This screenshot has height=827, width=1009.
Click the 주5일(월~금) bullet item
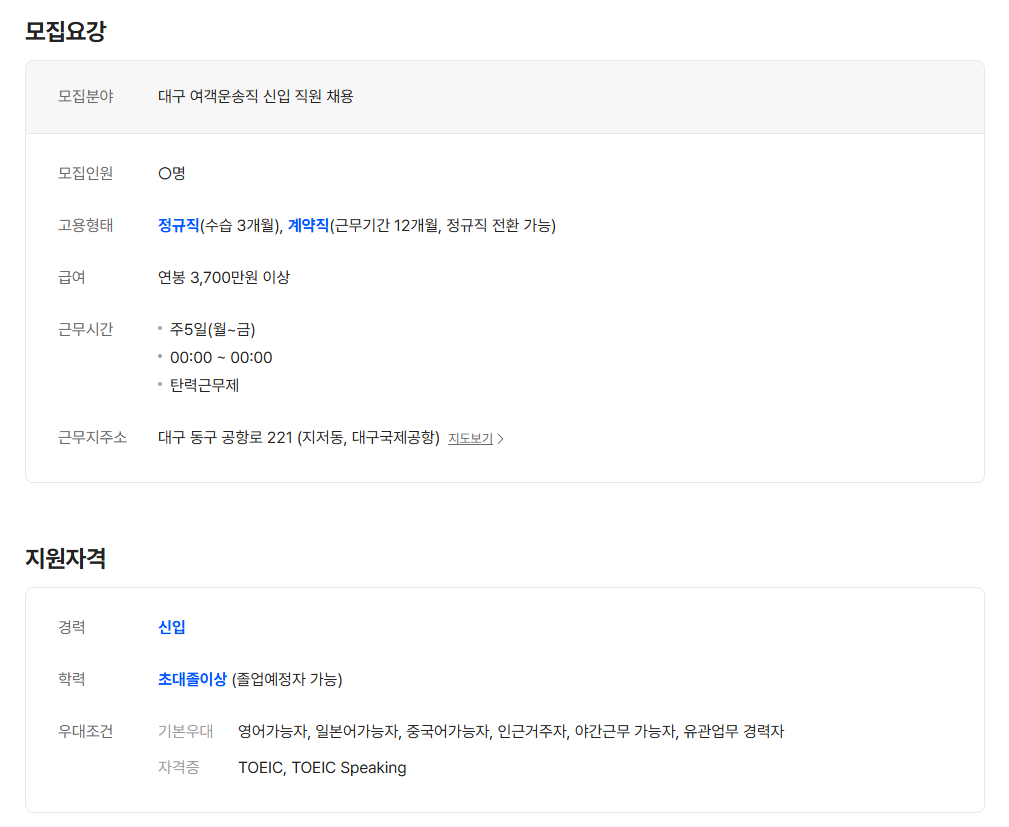pos(205,329)
